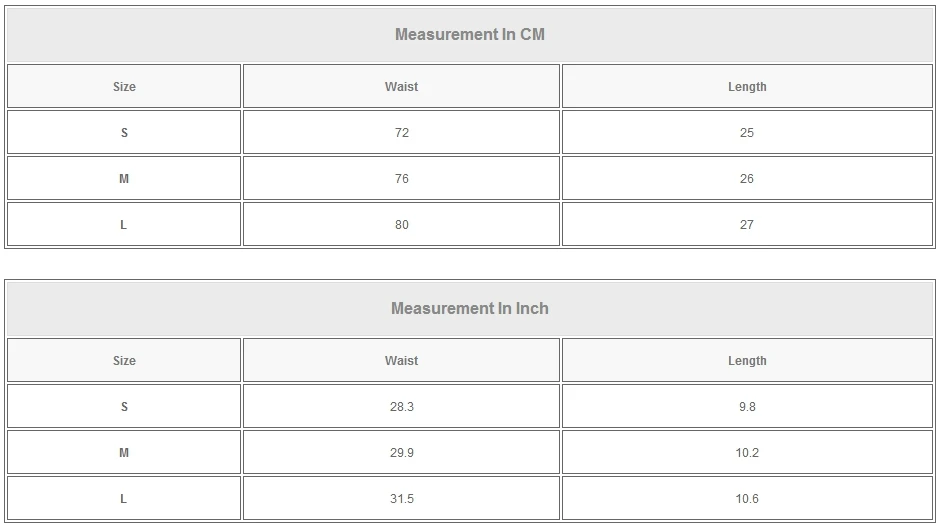The height and width of the screenshot is (526, 937).
Task: Click the length value 27 cell
Action: pyautogui.click(x=747, y=225)
